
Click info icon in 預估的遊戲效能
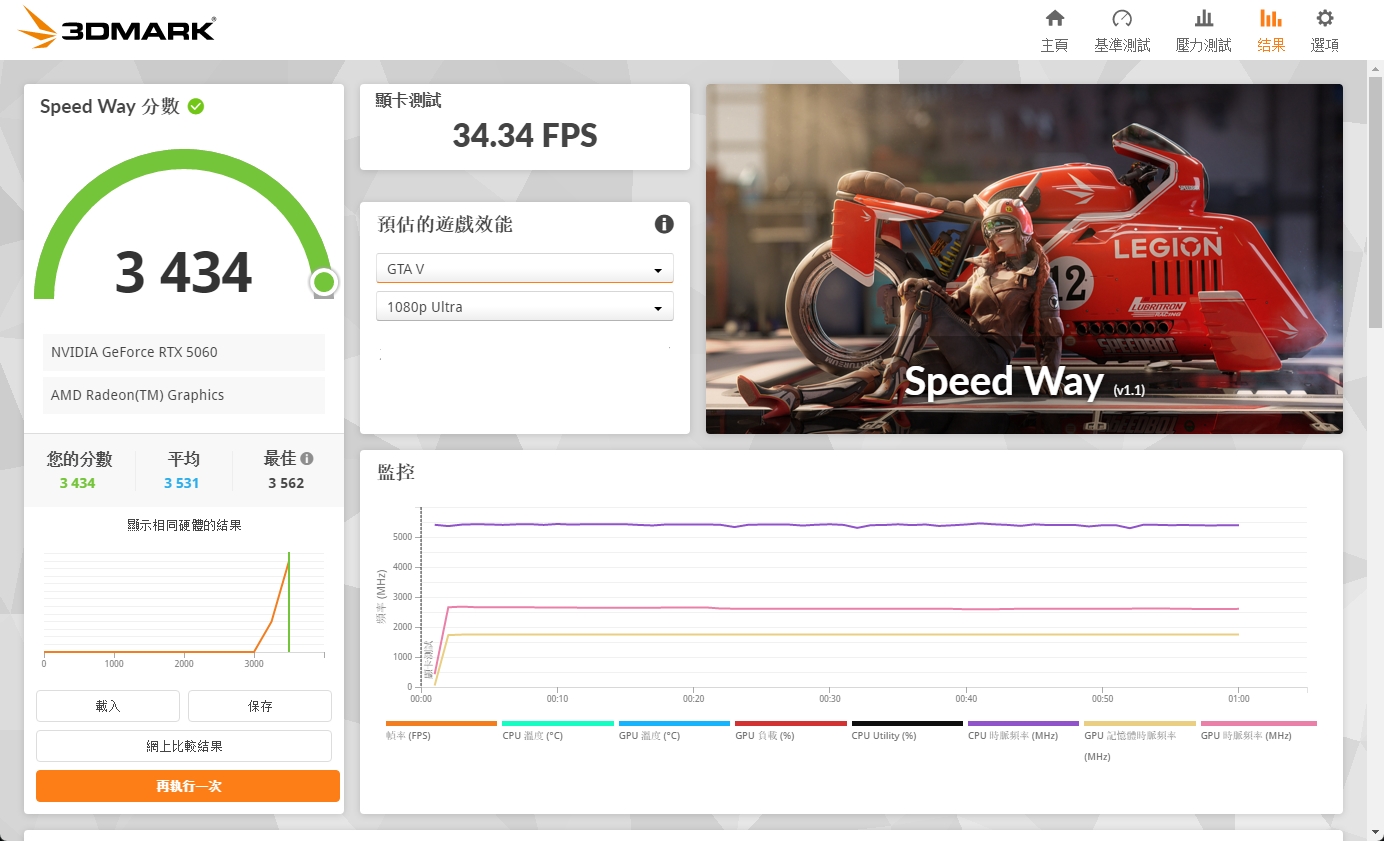[664, 224]
